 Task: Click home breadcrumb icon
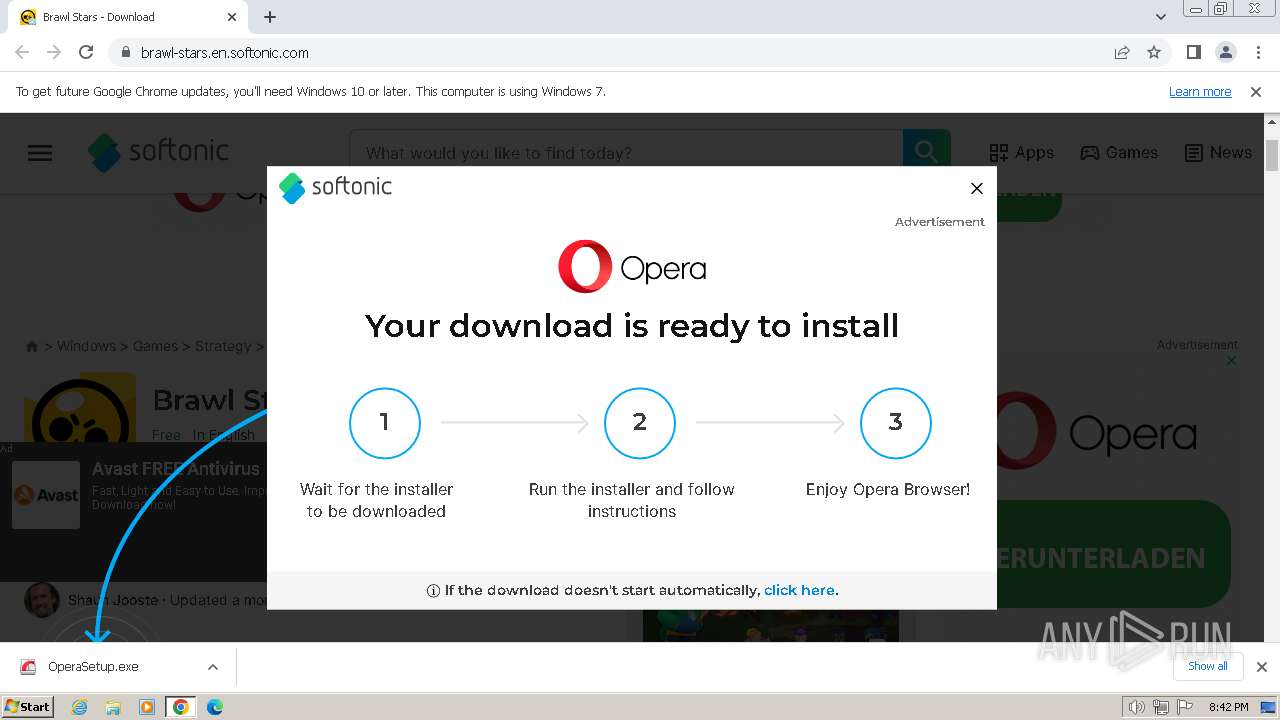[x=32, y=346]
